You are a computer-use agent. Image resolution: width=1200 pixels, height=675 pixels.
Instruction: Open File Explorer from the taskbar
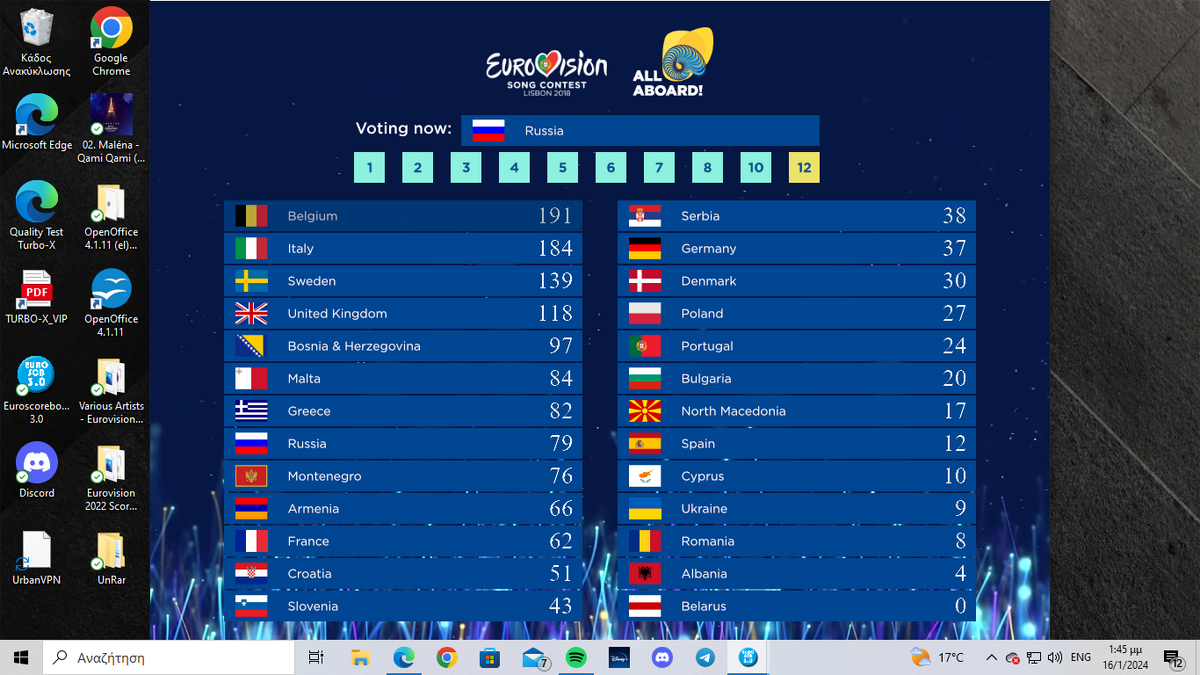tap(360, 657)
